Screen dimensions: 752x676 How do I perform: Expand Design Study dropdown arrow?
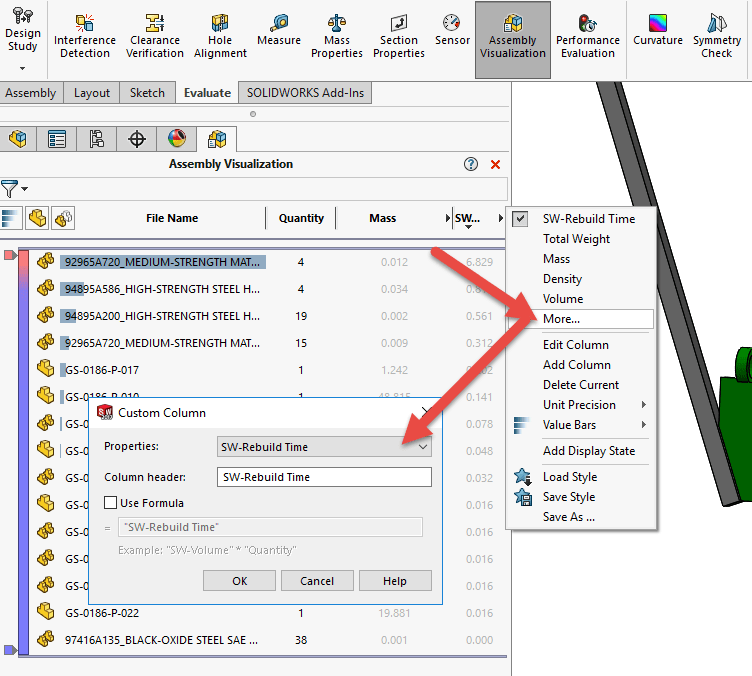click(x=23, y=68)
